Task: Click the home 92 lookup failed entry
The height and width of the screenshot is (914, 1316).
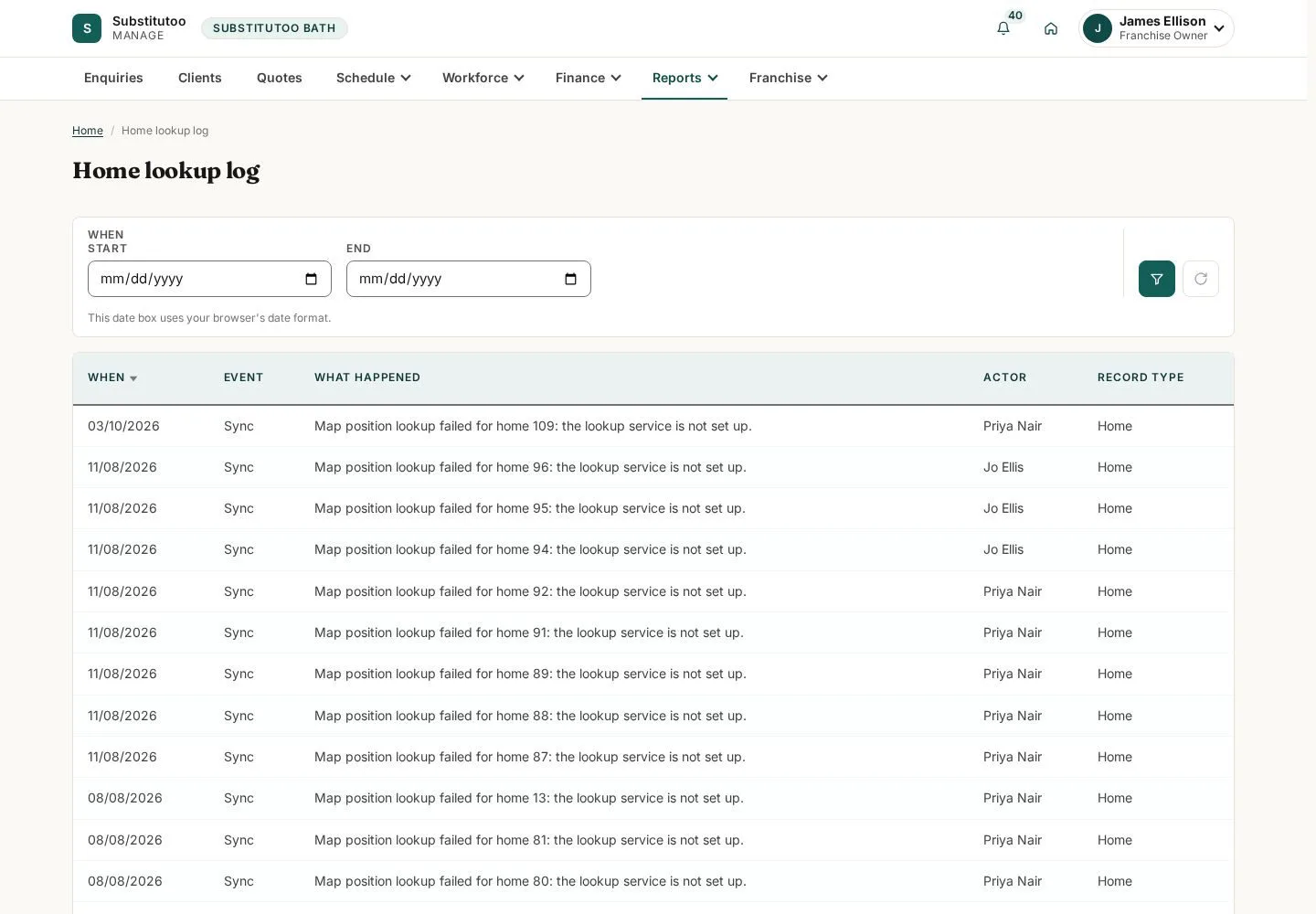Action: tap(530, 591)
